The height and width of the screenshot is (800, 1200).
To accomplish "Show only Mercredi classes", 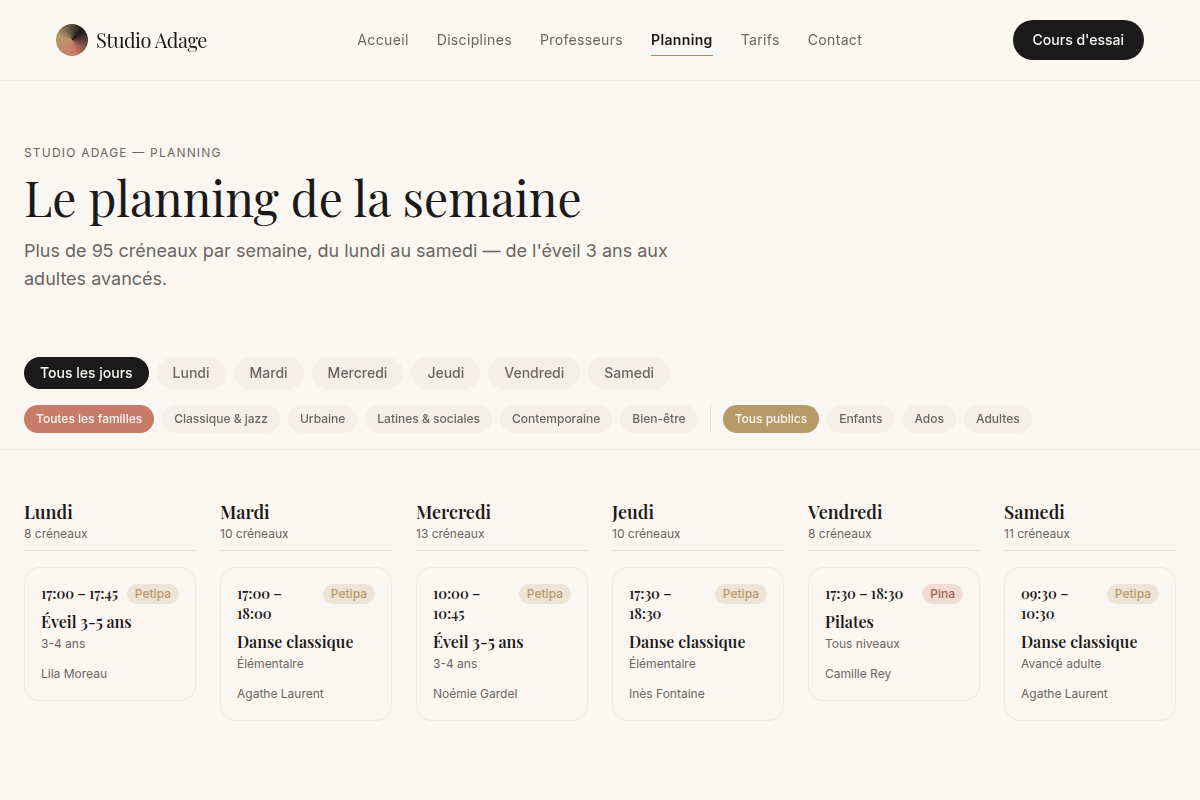I will tap(357, 373).
